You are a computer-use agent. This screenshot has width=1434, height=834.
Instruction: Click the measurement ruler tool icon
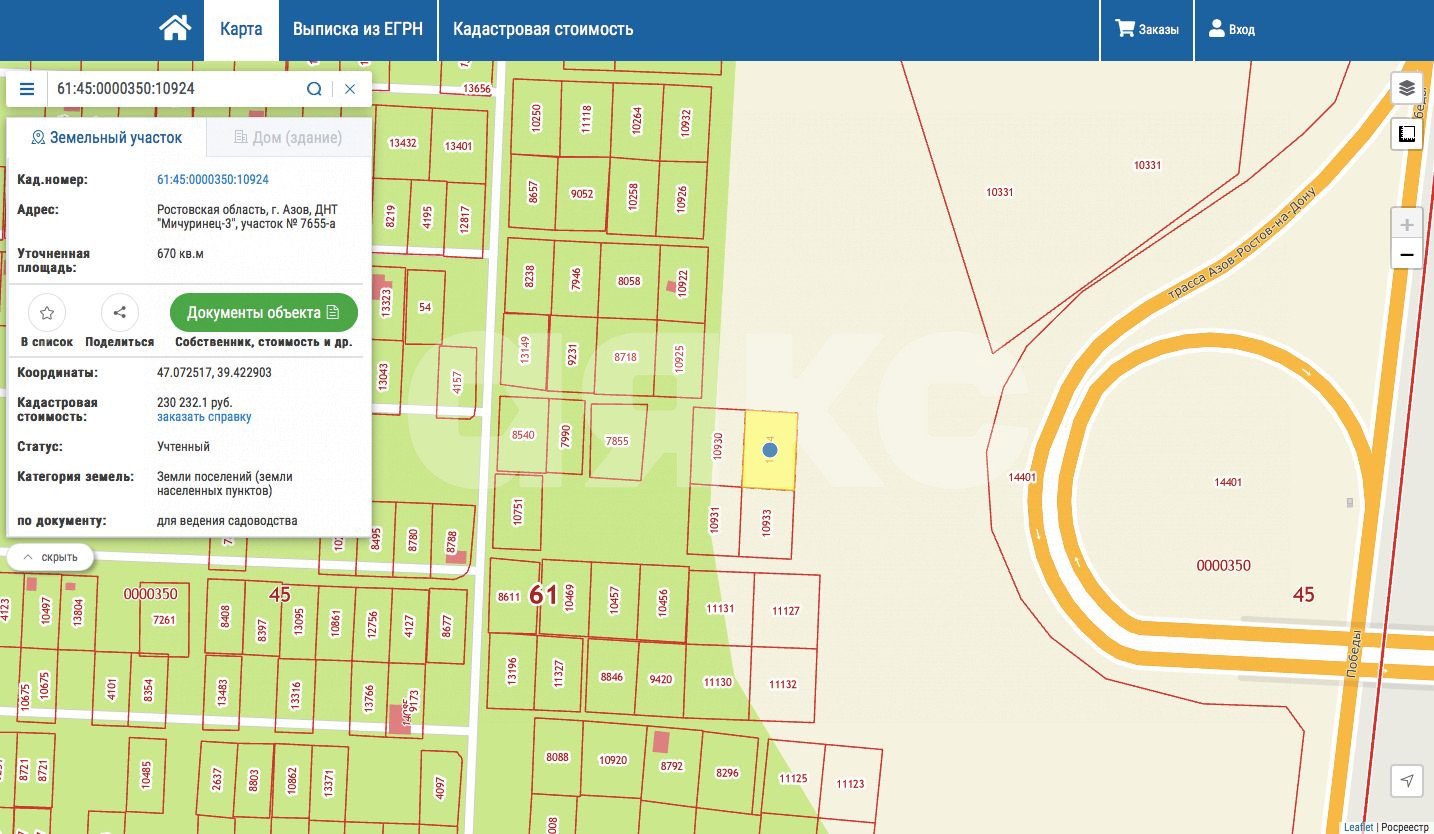point(1407,134)
